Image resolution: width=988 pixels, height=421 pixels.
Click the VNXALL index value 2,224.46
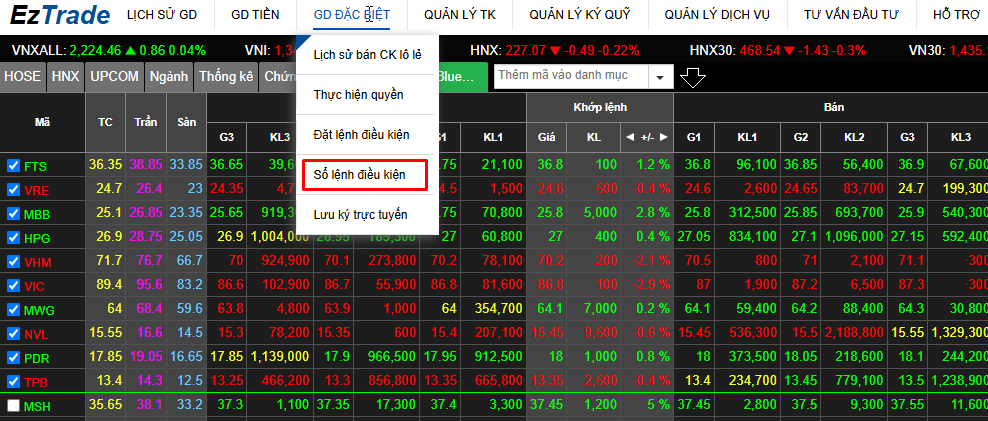95,50
